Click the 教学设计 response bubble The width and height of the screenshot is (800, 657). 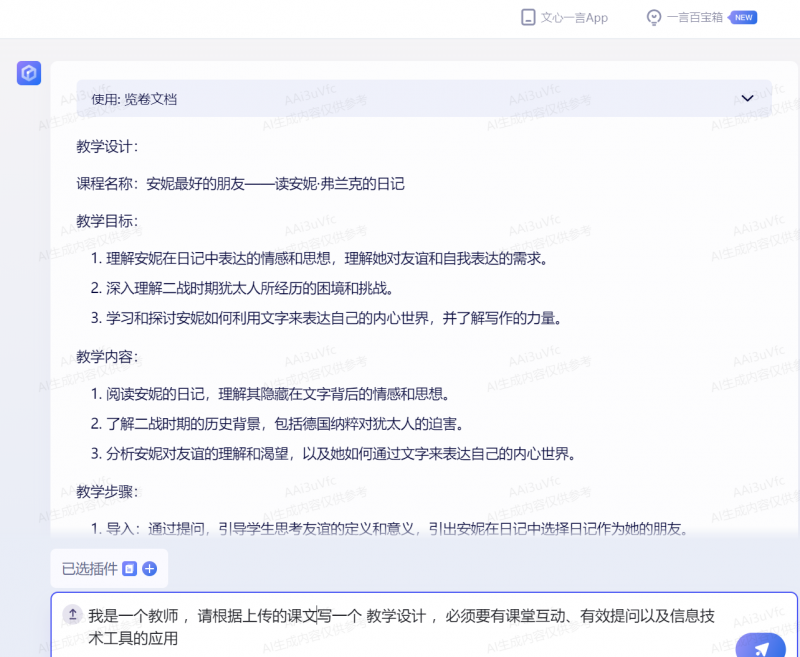pos(420,300)
